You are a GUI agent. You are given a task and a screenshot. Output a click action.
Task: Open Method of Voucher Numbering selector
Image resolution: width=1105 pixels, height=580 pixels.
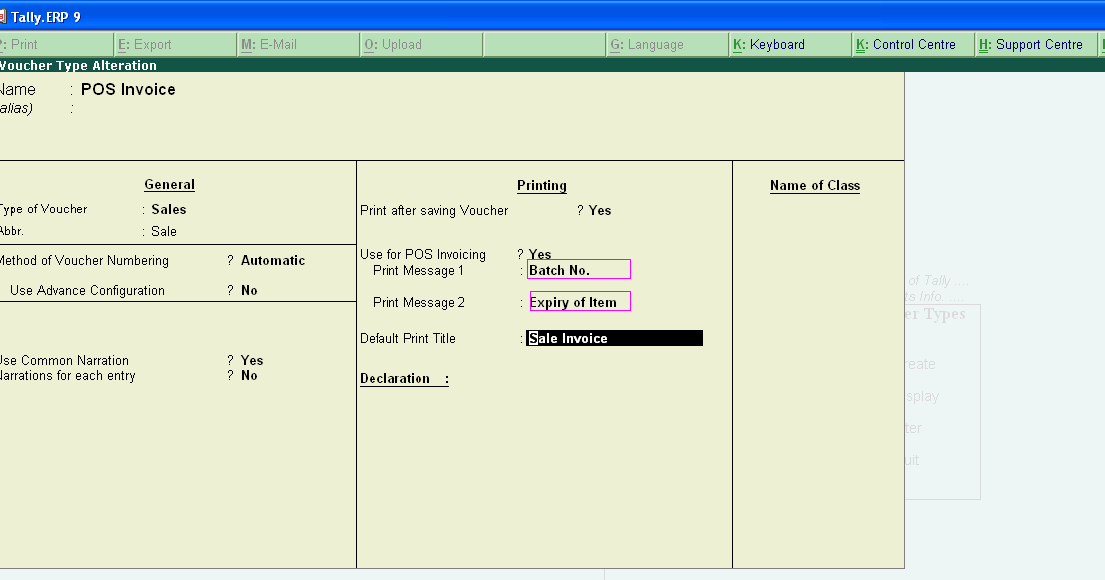click(x=271, y=260)
